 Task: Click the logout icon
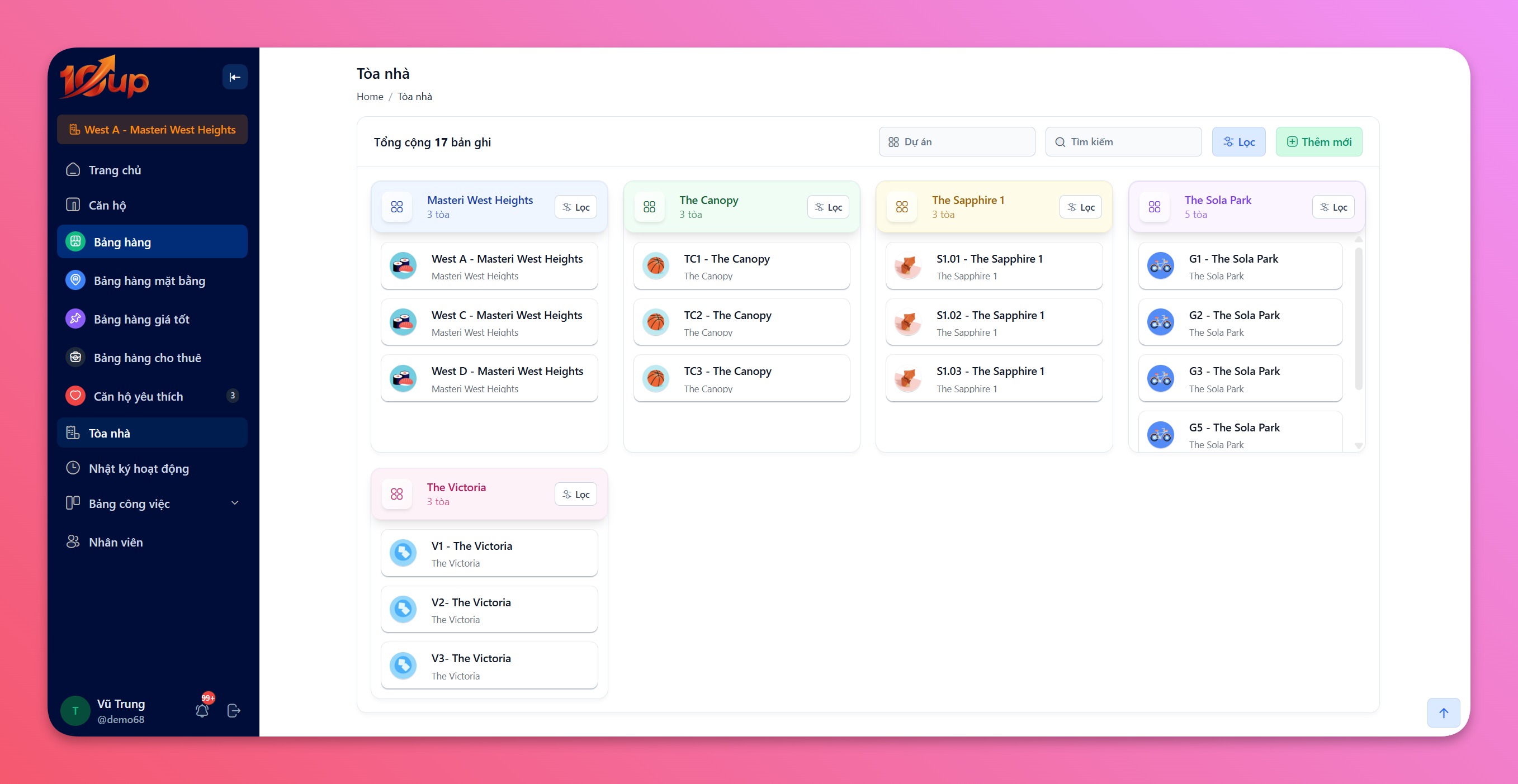[x=233, y=710]
